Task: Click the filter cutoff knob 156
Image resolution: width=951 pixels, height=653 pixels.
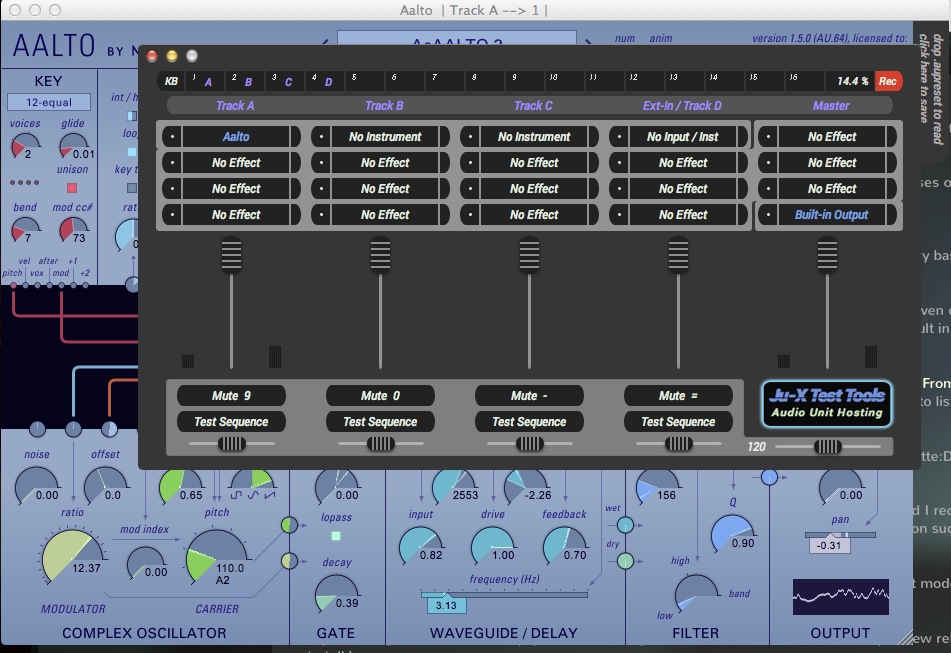Action: tap(657, 486)
